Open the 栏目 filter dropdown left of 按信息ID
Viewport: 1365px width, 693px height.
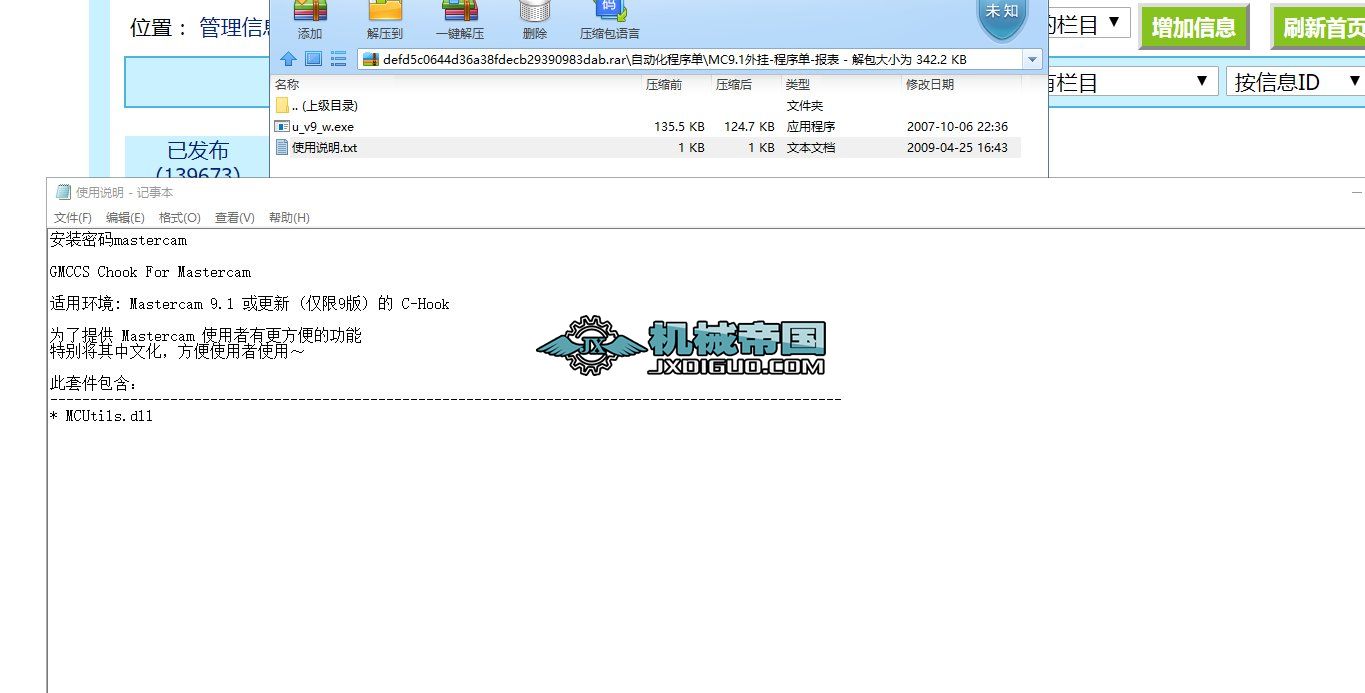(1132, 81)
